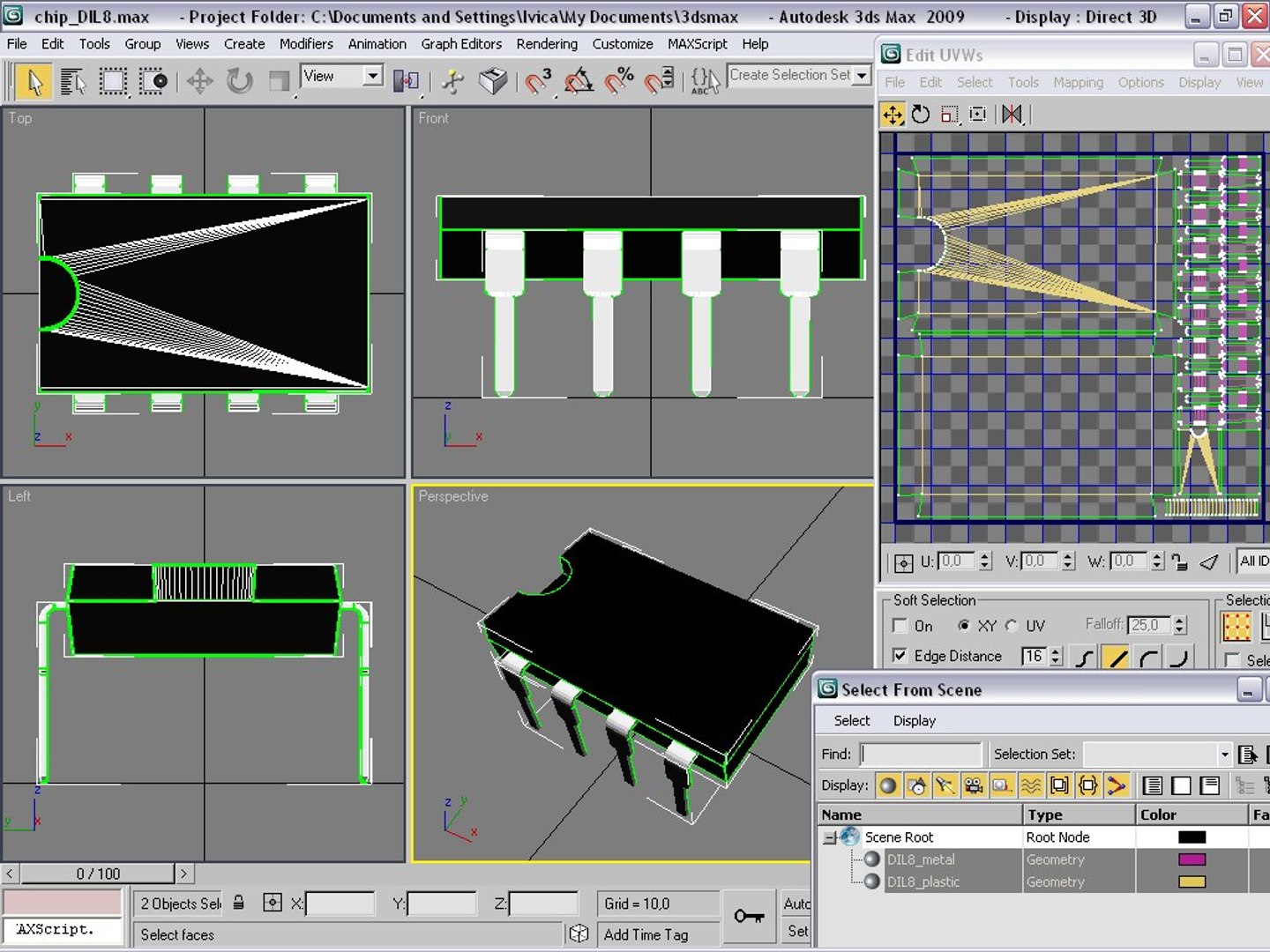Open the Display menu in Select From Scene
Viewport: 1270px width, 952px height.
tap(914, 721)
